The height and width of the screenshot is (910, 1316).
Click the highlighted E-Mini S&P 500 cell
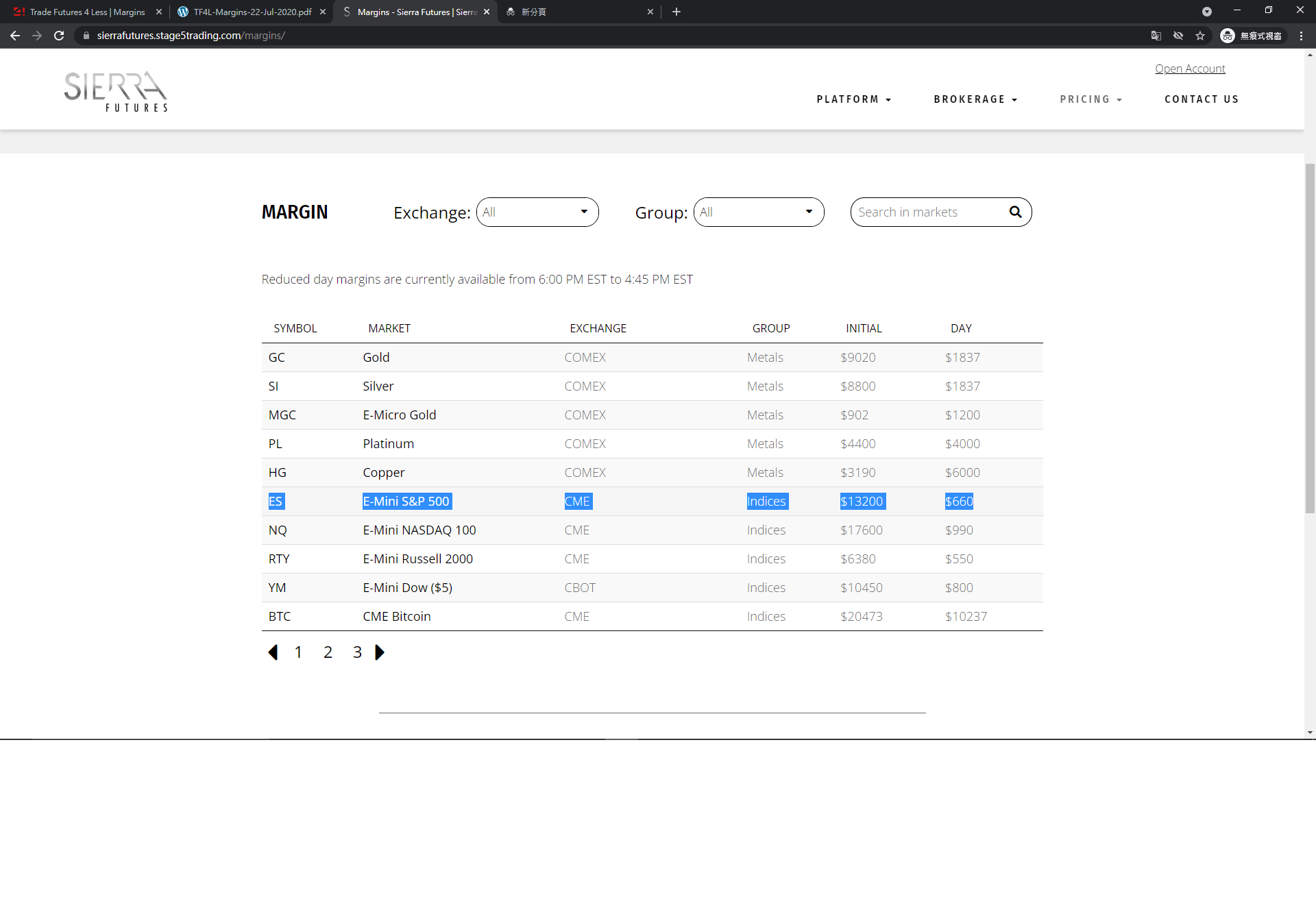406,502
